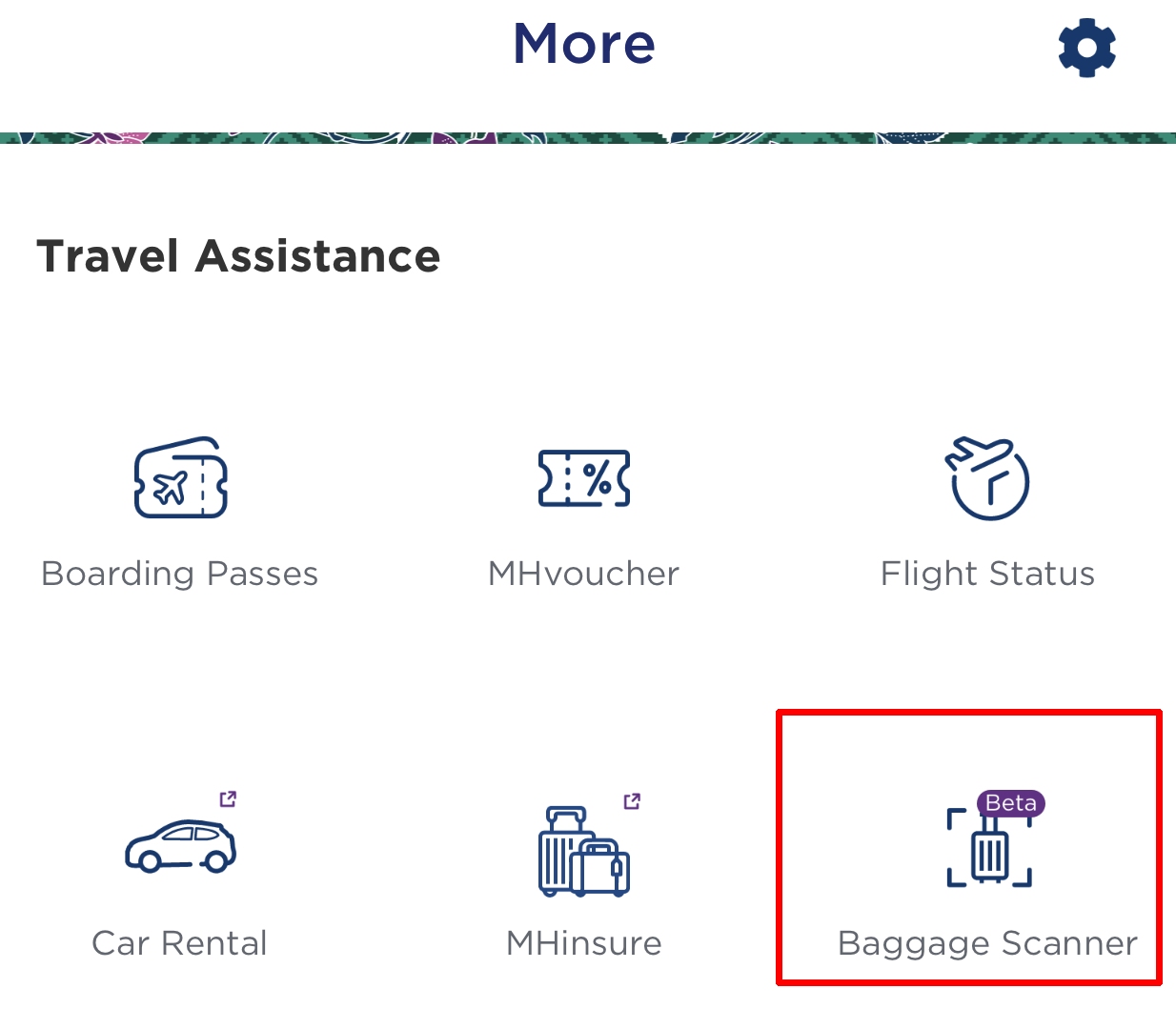Image resolution: width=1176 pixels, height=1009 pixels.
Task: Launch the Baggage Scanner suitcase icon
Action: click(x=989, y=853)
